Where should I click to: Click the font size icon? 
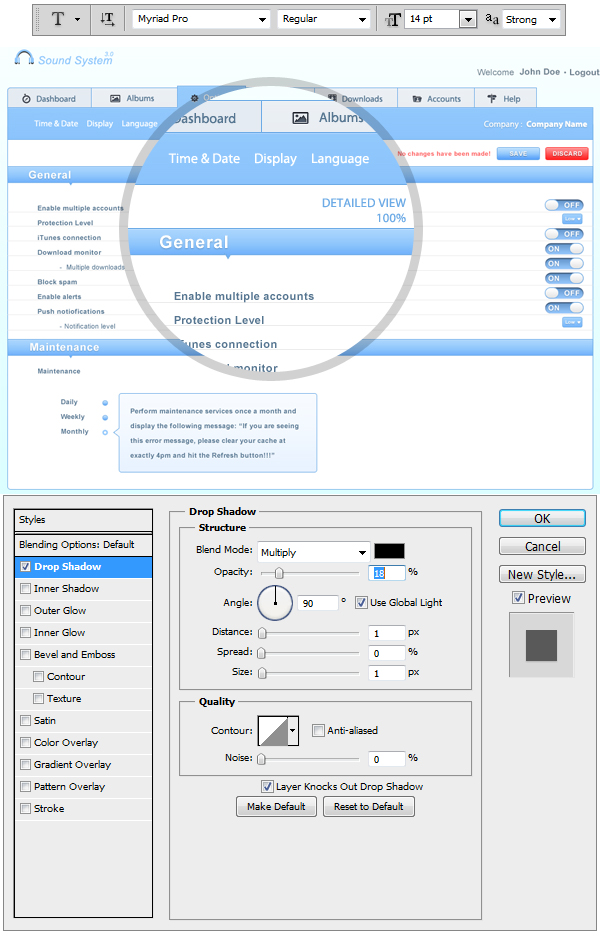pyautogui.click(x=392, y=19)
